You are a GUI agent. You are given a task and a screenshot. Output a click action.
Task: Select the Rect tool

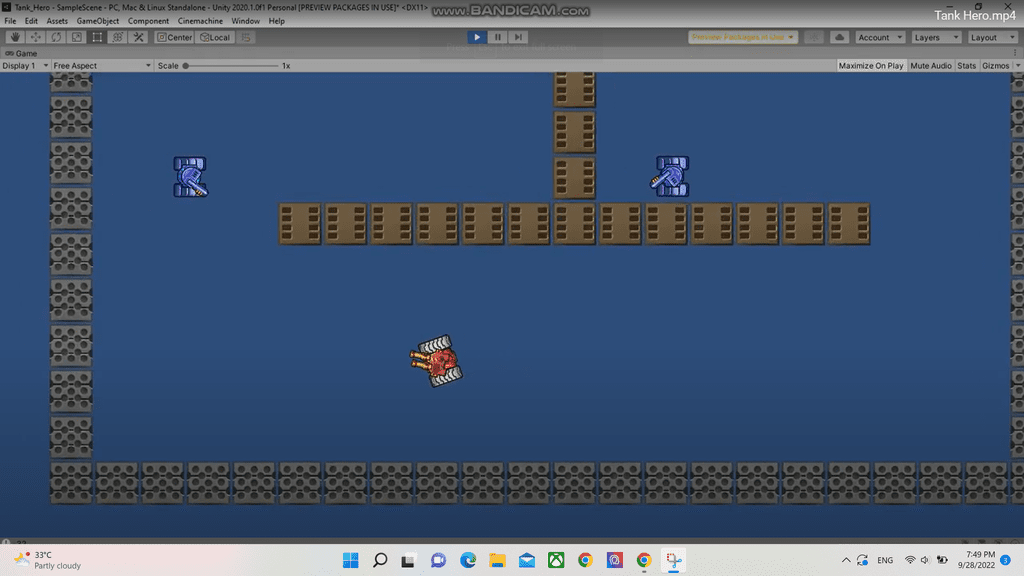(x=97, y=37)
